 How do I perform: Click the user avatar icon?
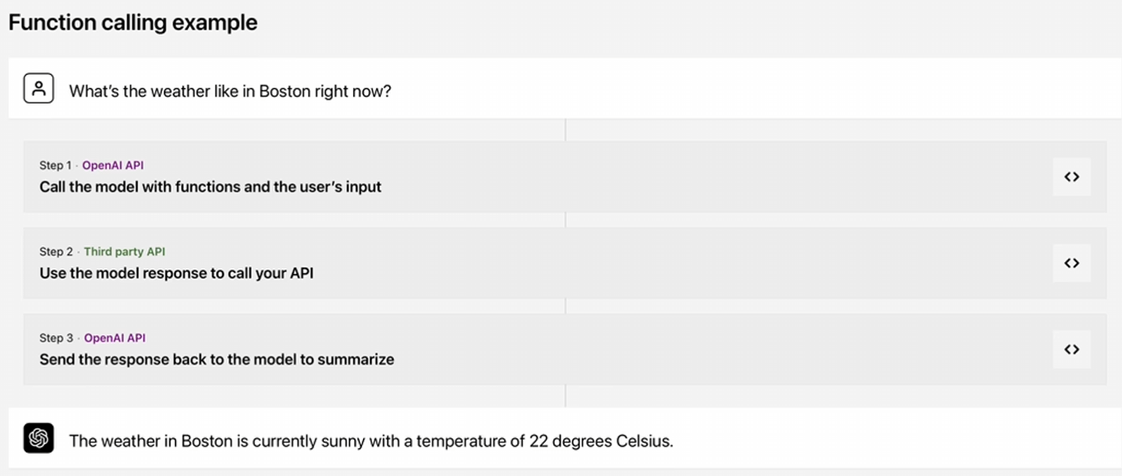point(39,89)
